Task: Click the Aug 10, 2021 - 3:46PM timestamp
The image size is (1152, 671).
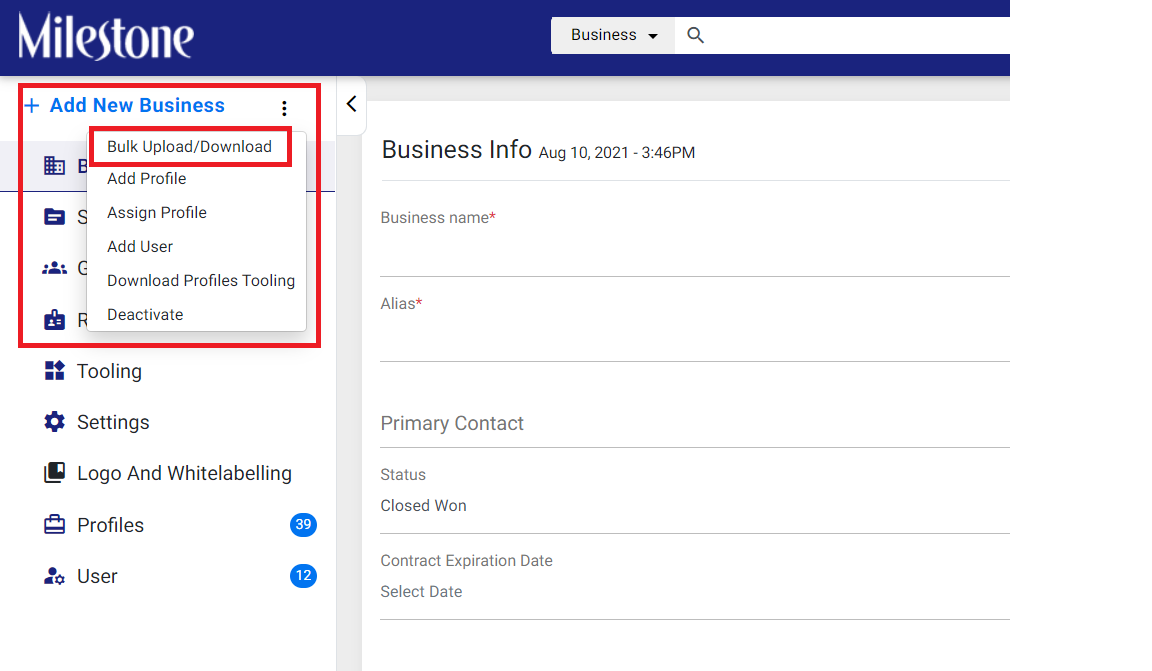Action: click(616, 153)
